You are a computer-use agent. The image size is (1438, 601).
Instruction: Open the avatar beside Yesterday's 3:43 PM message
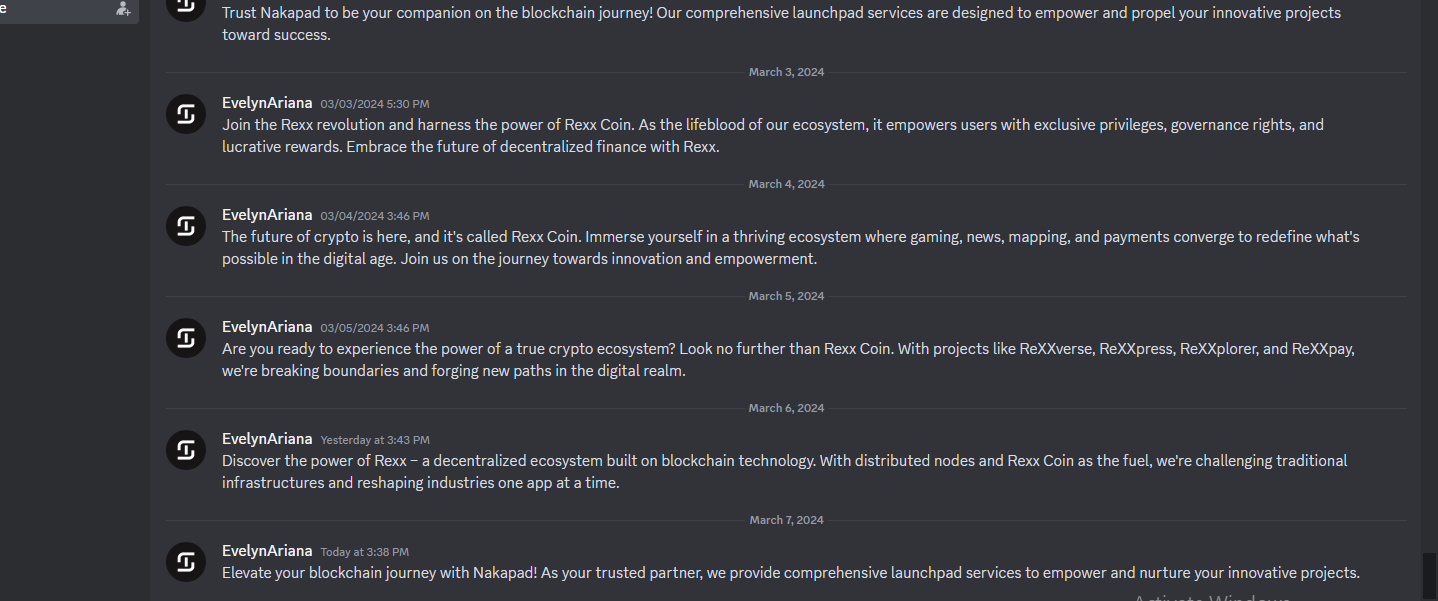point(185,451)
